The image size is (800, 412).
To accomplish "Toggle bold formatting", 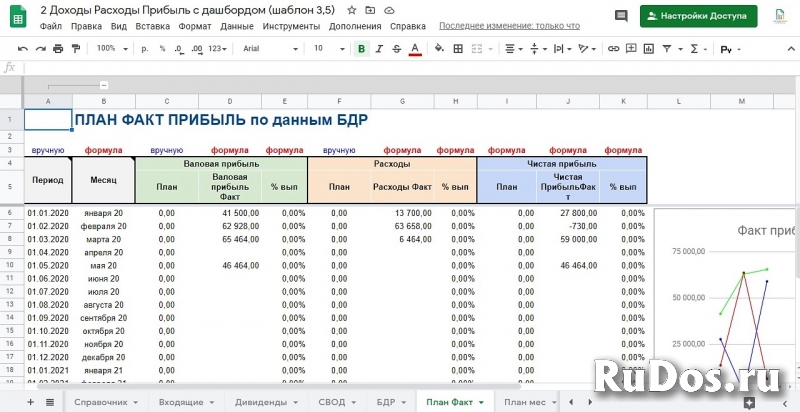I will coord(361,48).
